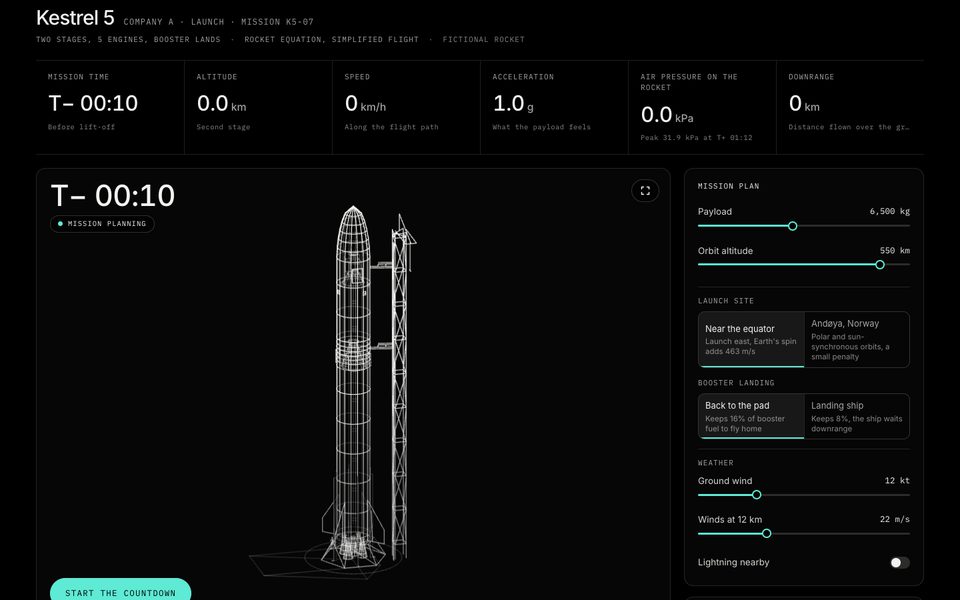Click the Launch Site section heading

click(726, 301)
